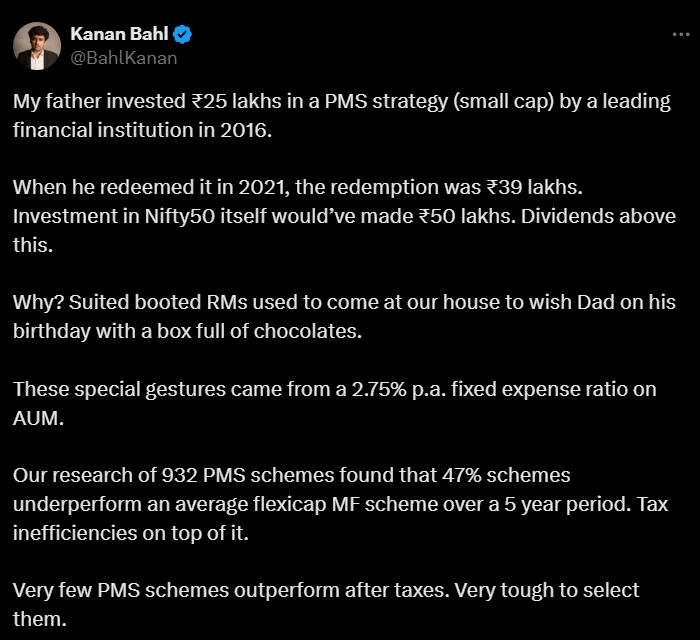
Task: Click the word "AUM." in the tweet
Action: tap(38, 418)
